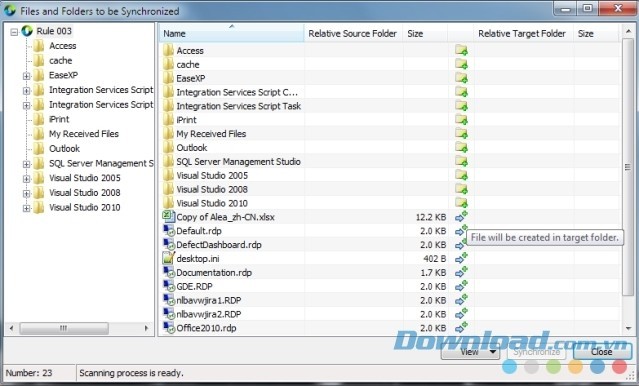Select Integration Services Script C... list row
The image size is (639, 386).
point(237,92)
